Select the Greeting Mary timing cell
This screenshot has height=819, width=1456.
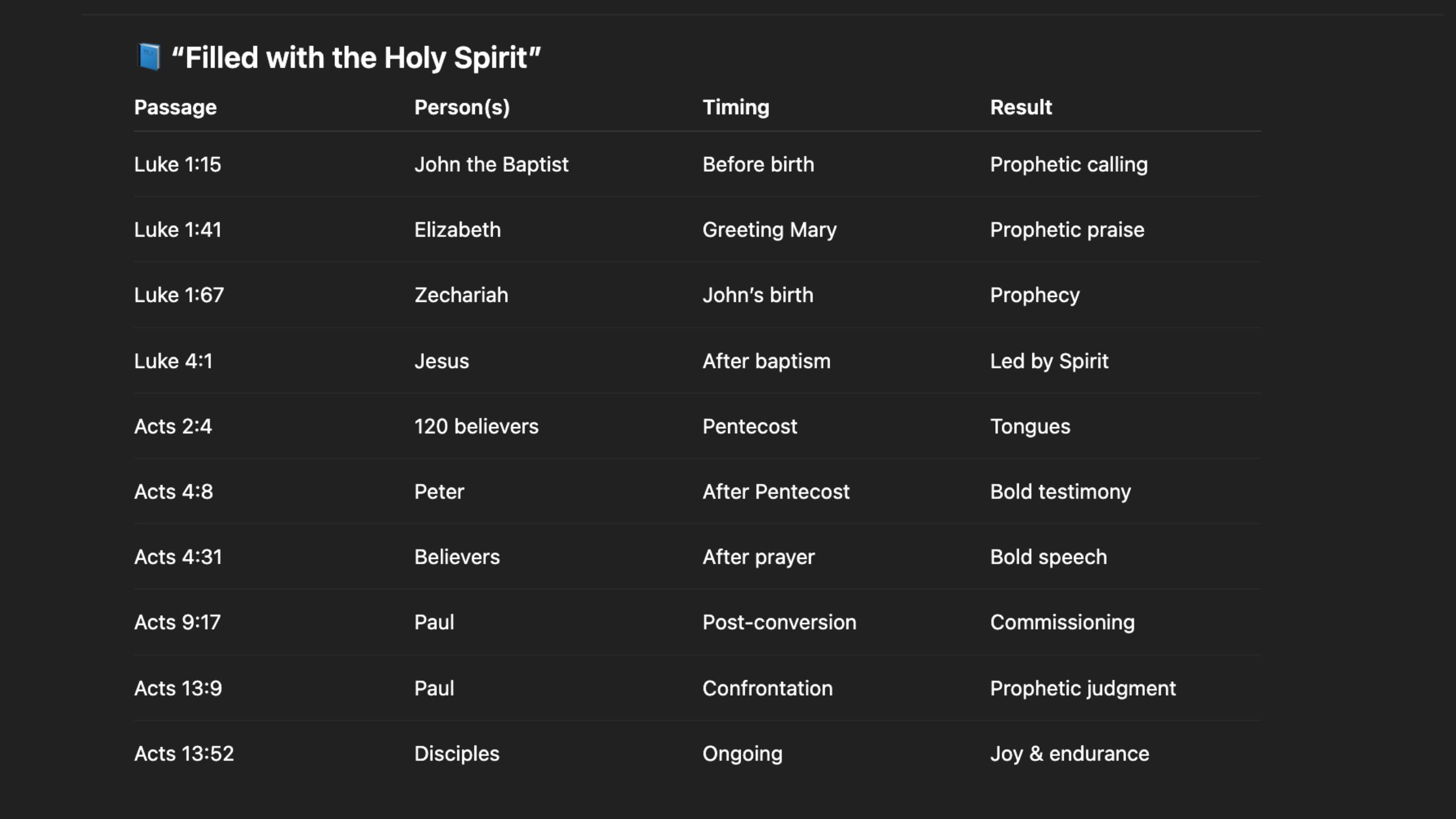tap(769, 230)
